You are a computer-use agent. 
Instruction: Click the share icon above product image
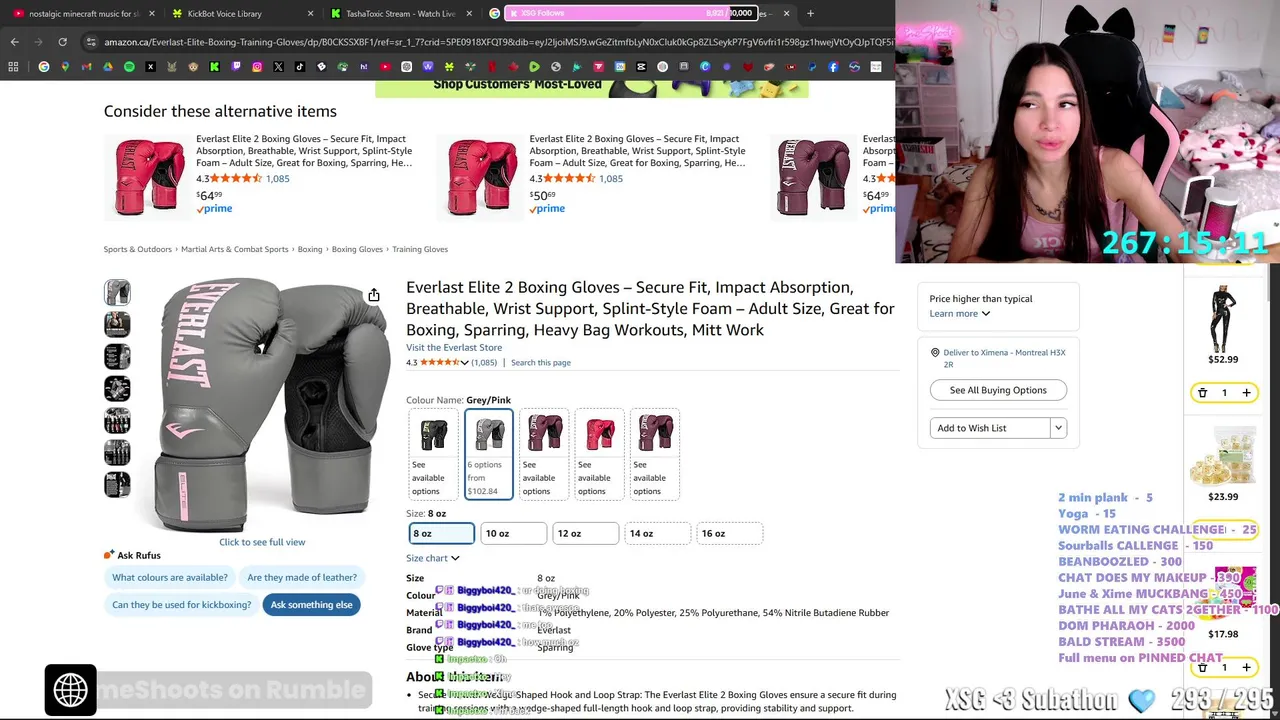[373, 295]
